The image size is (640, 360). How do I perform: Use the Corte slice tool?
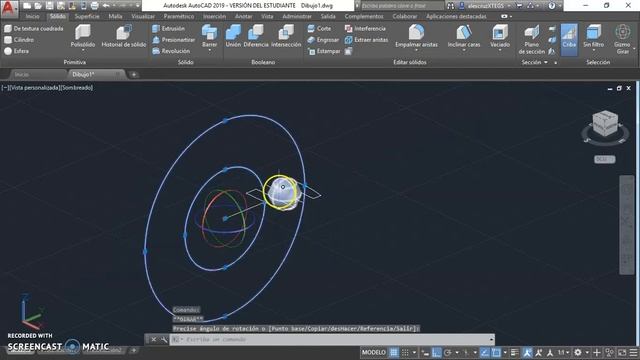pos(319,29)
